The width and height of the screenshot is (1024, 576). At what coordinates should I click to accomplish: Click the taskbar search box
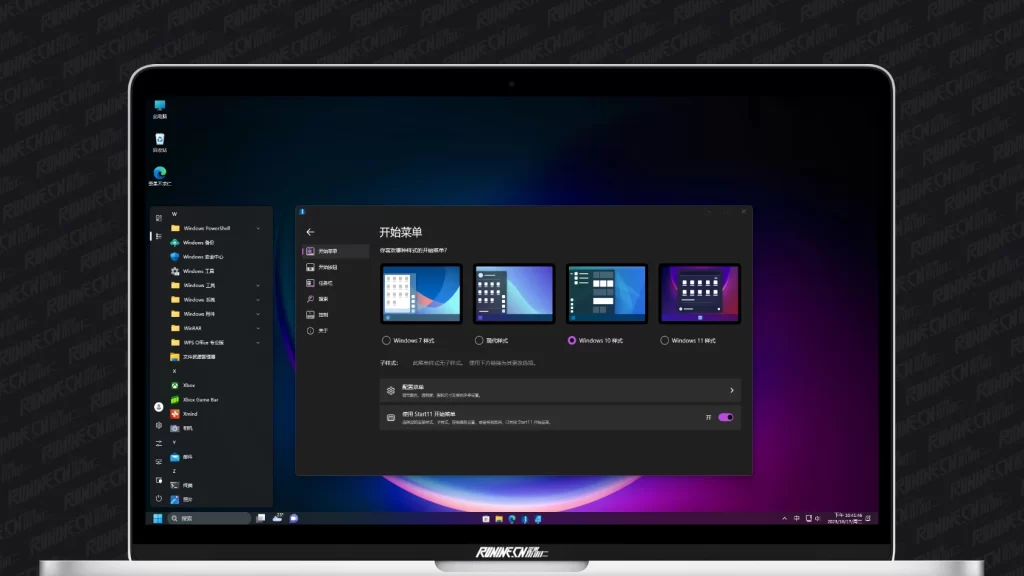point(209,518)
